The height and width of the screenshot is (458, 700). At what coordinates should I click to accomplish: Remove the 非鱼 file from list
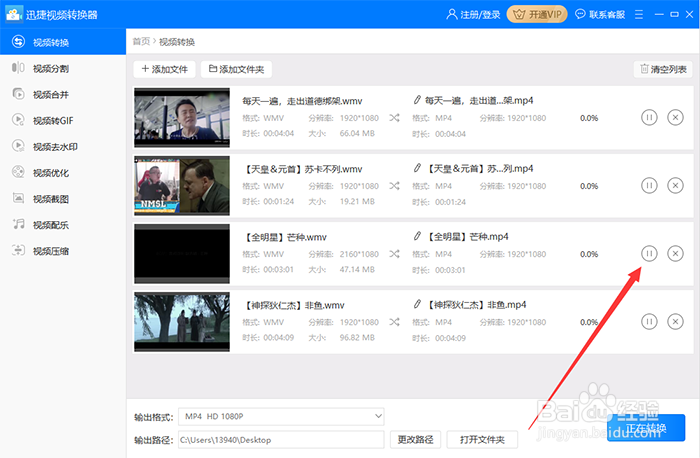(675, 321)
